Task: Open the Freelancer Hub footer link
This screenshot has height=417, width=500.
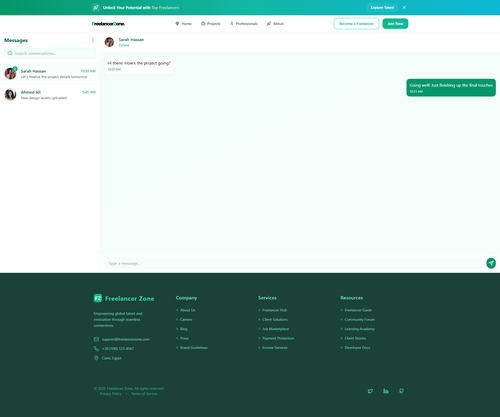Action: pyautogui.click(x=274, y=310)
